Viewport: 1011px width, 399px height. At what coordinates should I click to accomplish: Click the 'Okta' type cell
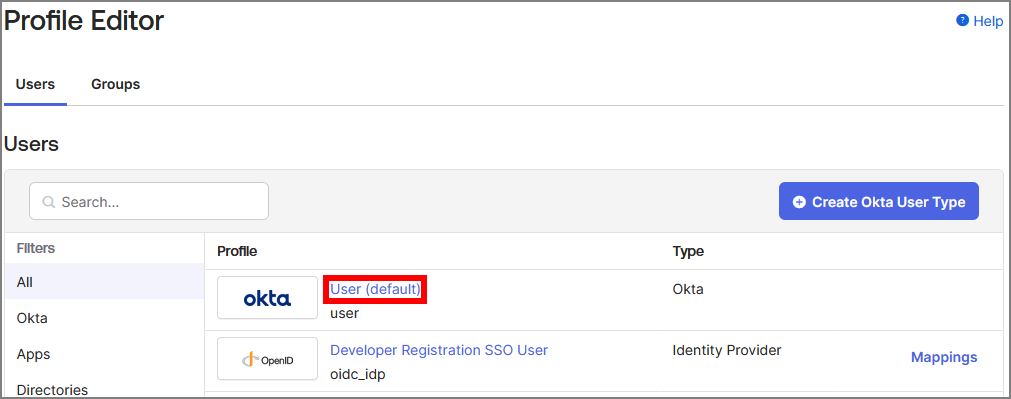coord(688,289)
